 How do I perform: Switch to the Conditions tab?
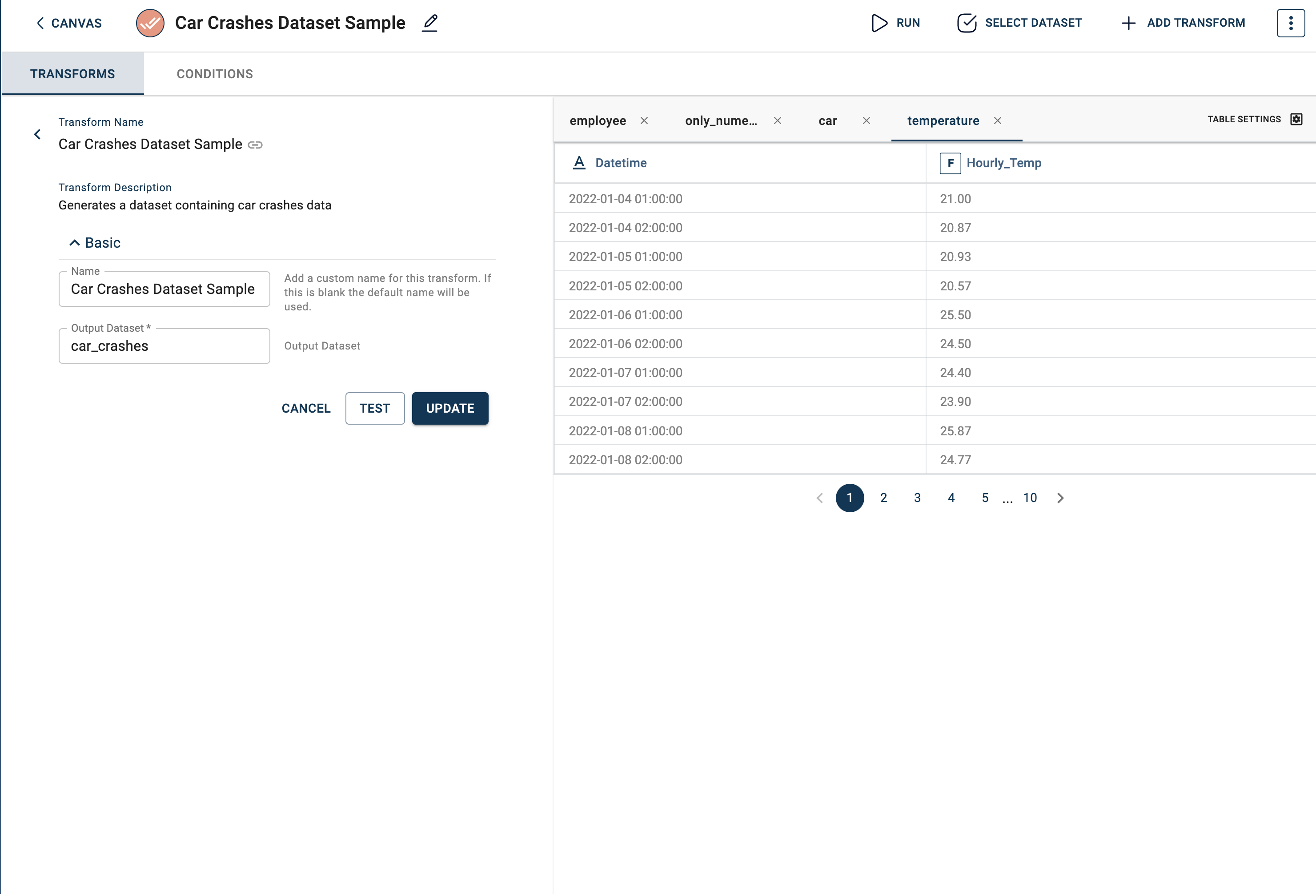(215, 74)
